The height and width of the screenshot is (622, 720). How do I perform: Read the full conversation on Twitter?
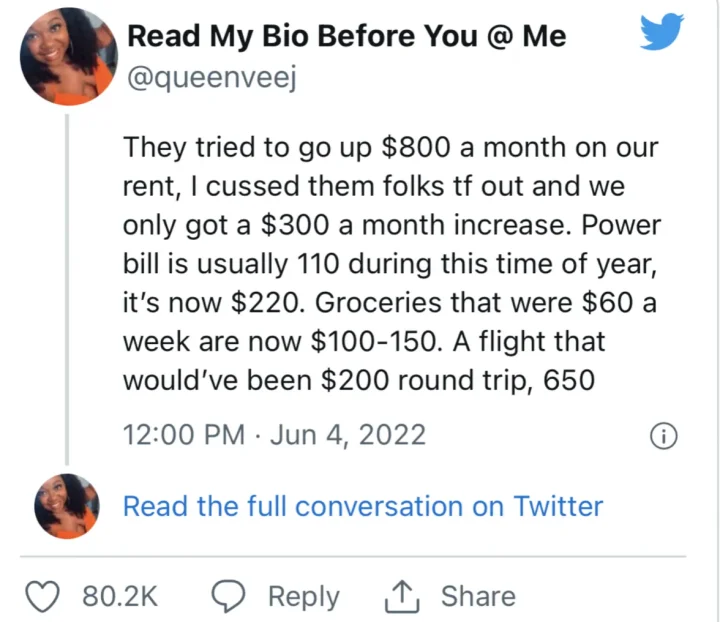362,506
